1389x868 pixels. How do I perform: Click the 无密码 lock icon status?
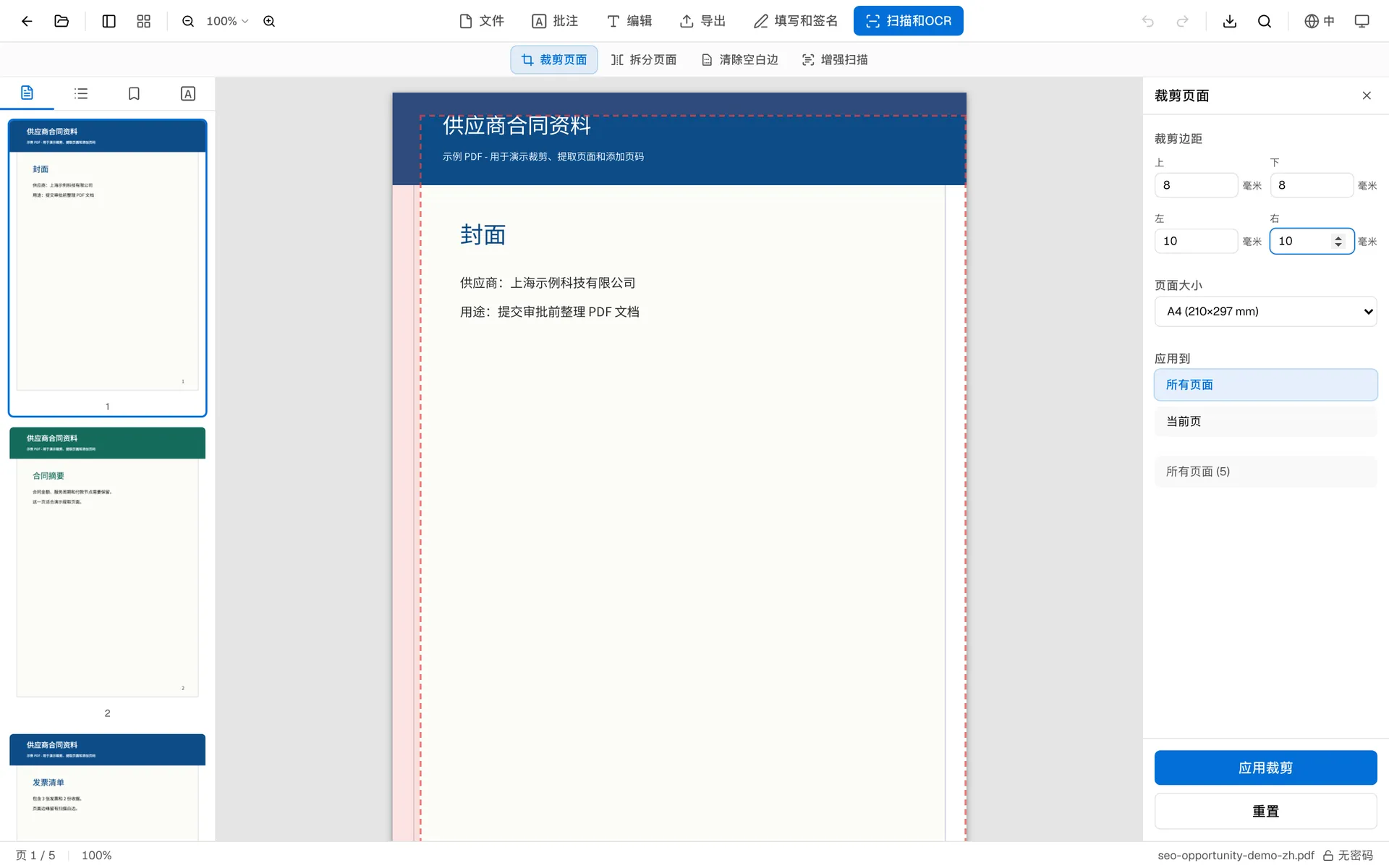(1348, 855)
